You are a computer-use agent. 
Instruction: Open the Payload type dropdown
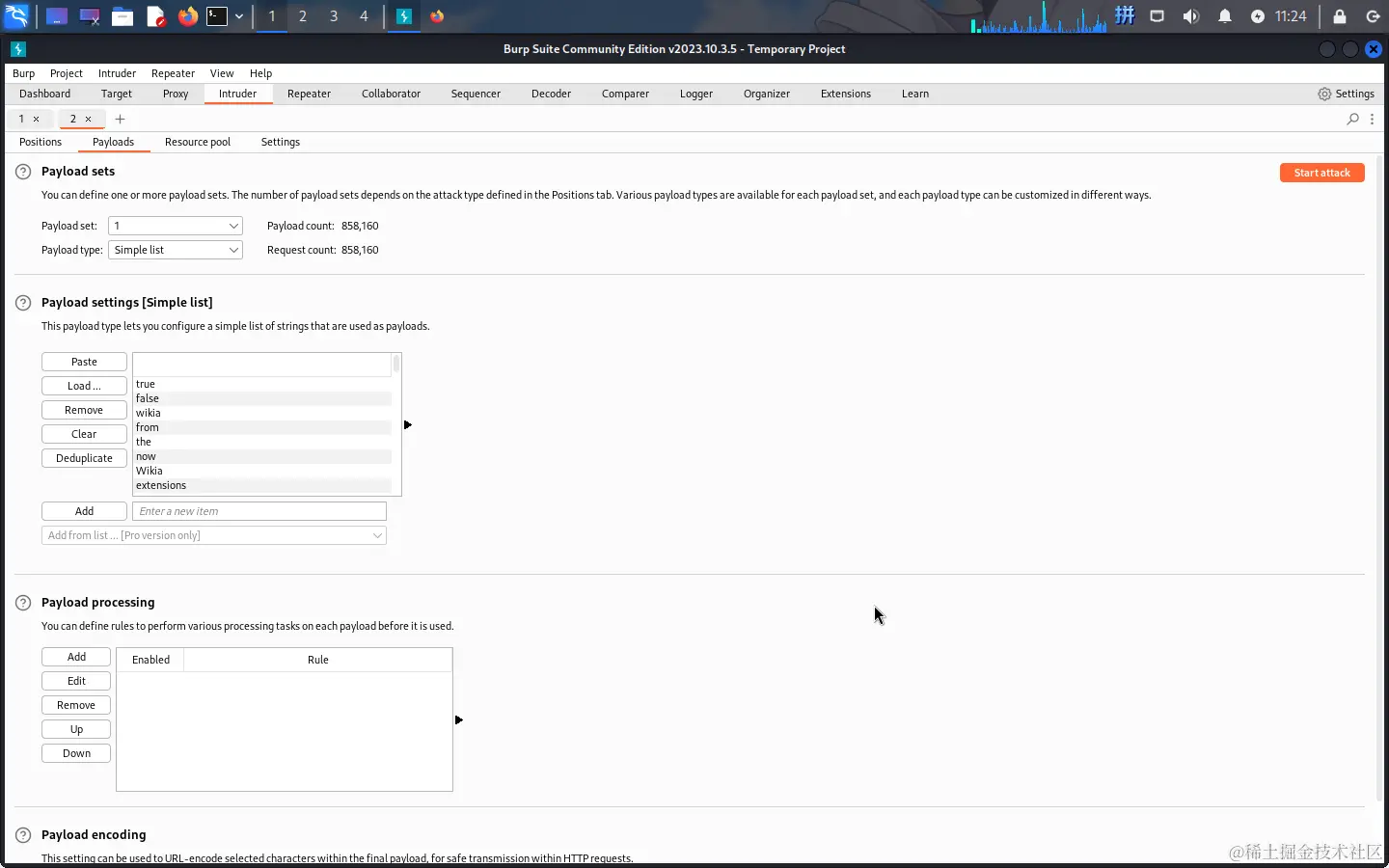[x=176, y=250]
